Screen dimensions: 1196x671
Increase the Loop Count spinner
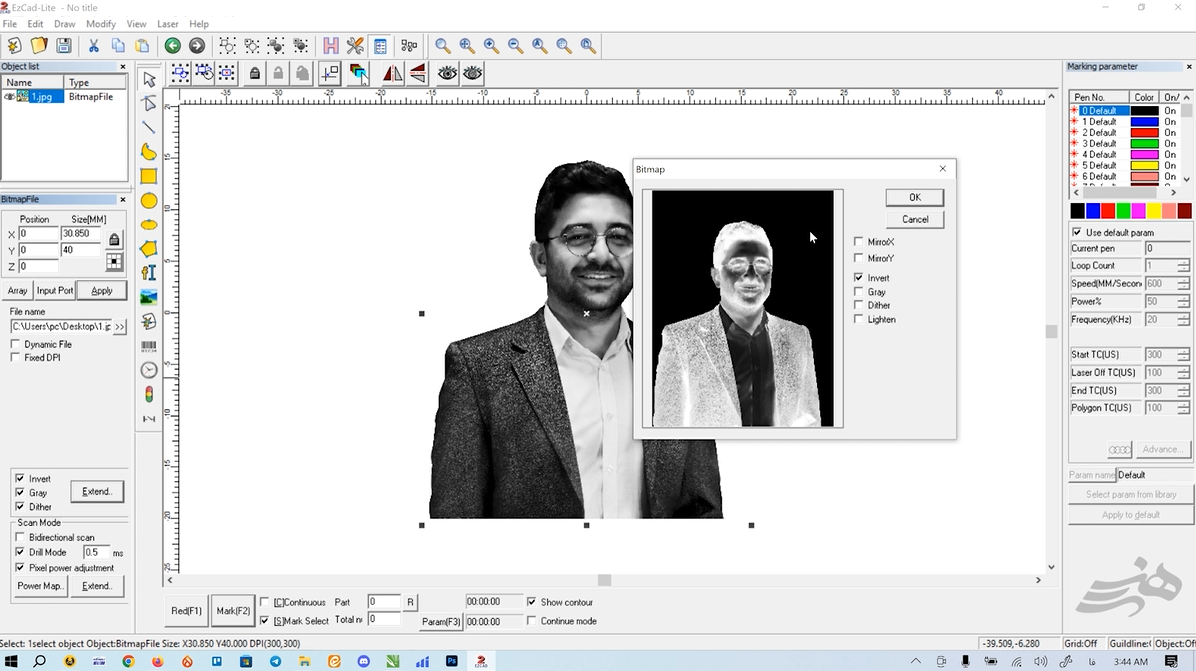(1183, 263)
